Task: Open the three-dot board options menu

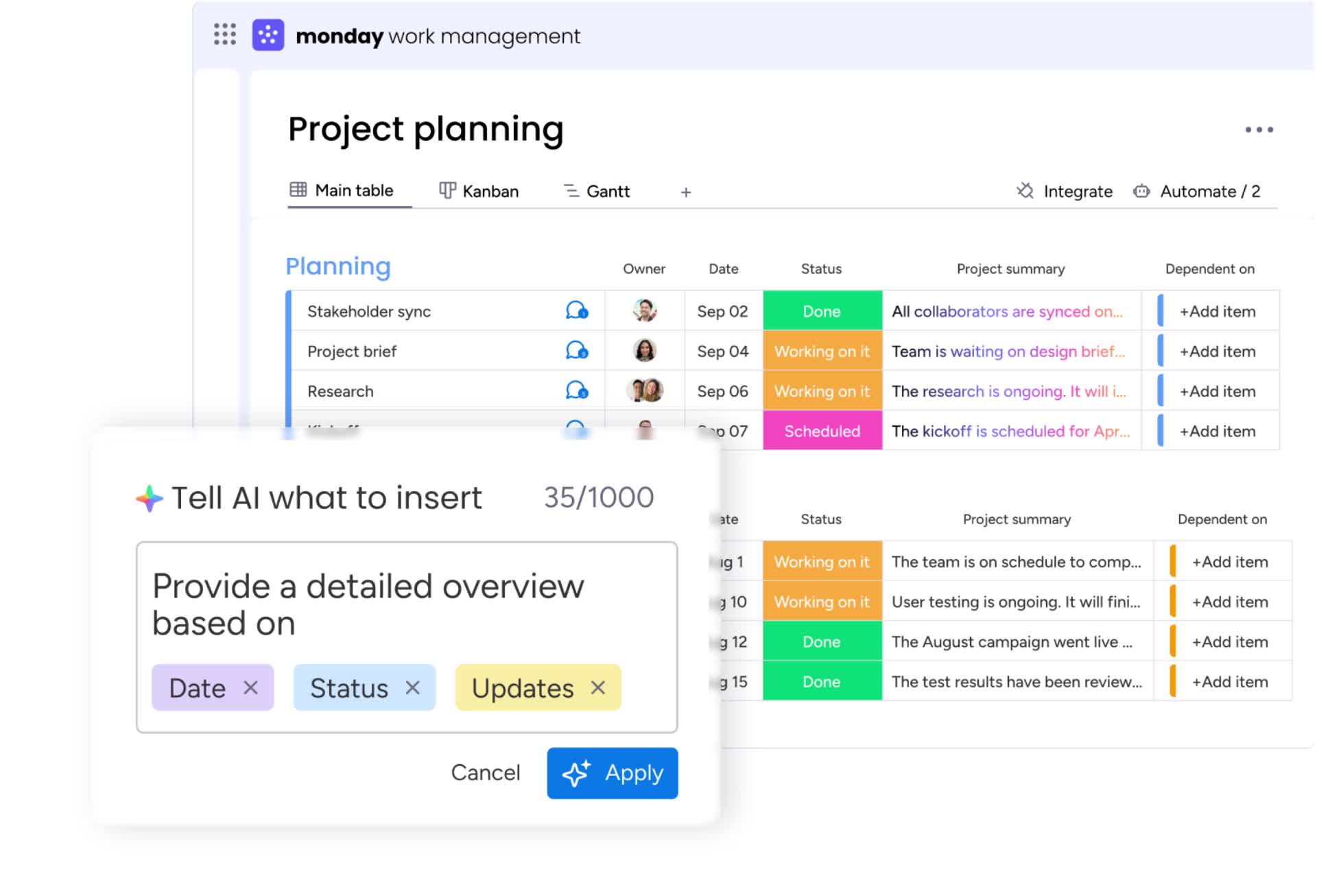Action: (x=1259, y=130)
